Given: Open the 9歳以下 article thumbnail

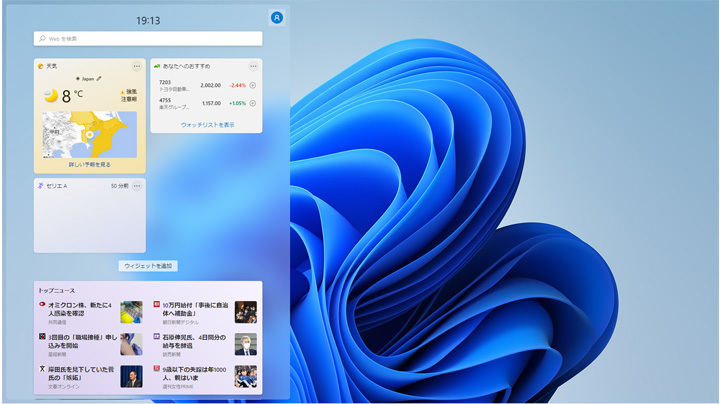Looking at the screenshot, I should tap(246, 376).
